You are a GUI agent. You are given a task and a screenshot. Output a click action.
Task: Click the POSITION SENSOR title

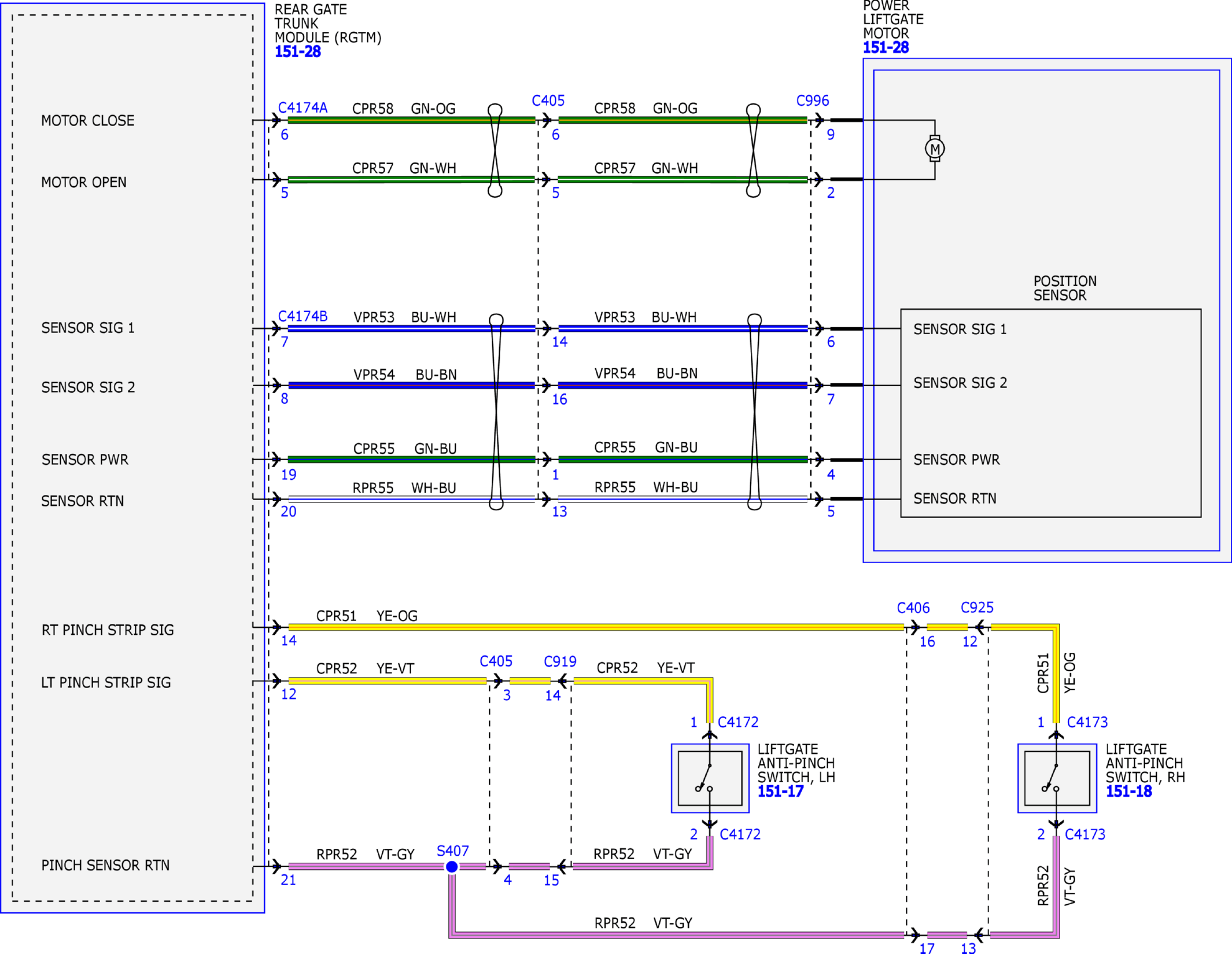1065,288
